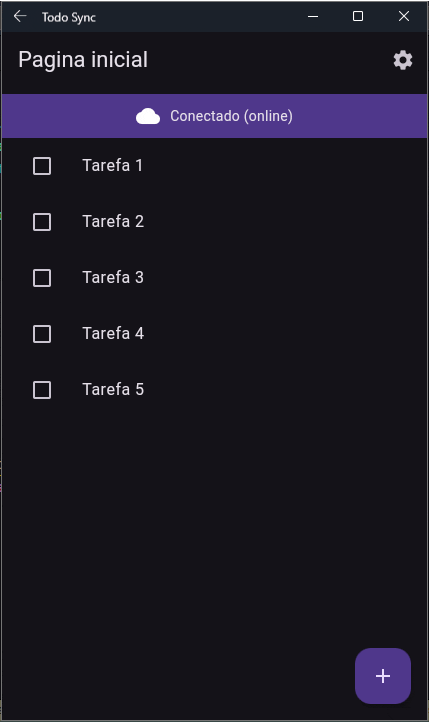Open the Tarefa 4 task entry
Viewport: 429px width, 722px height.
113,333
